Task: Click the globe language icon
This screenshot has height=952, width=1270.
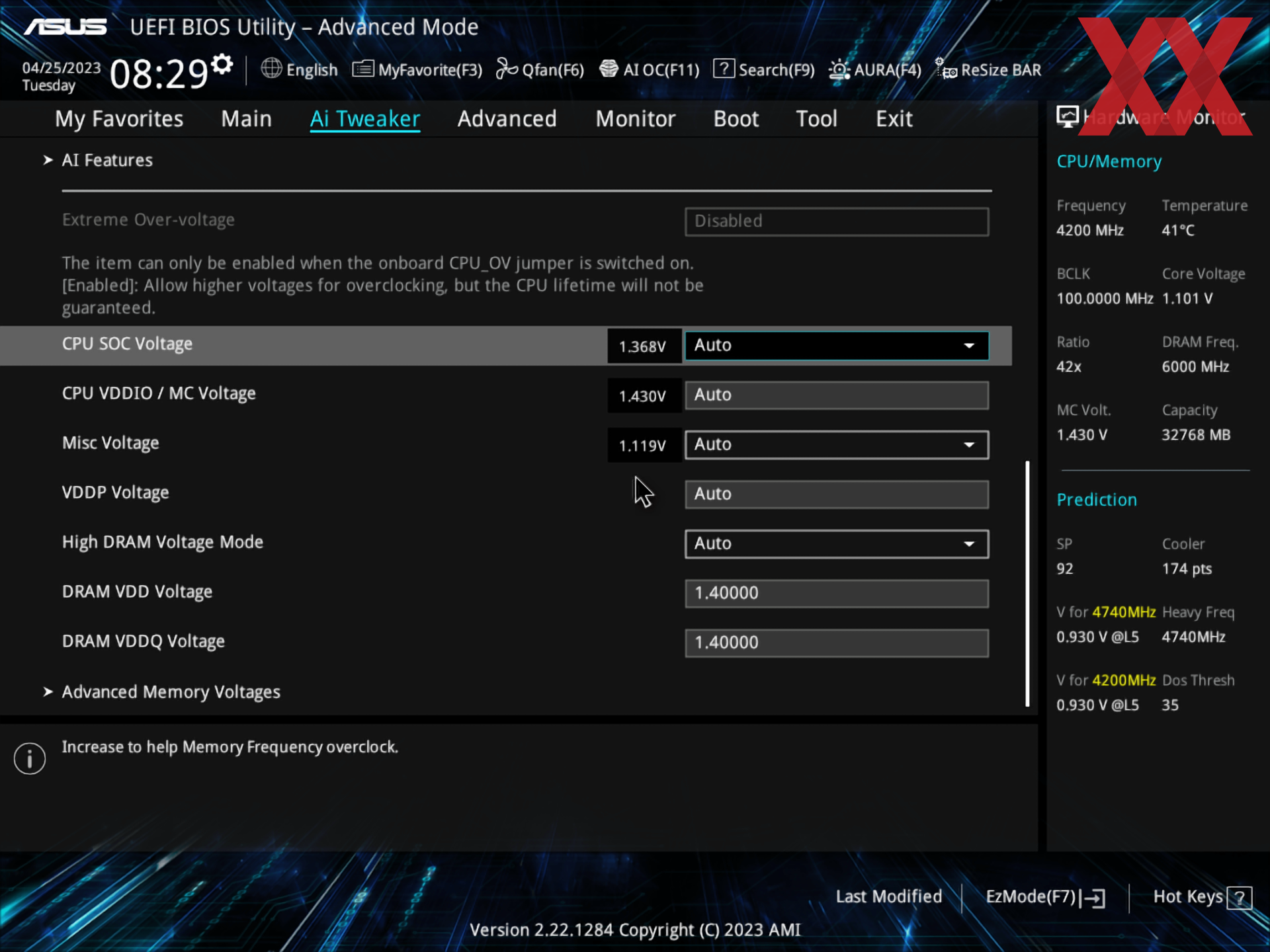Action: pyautogui.click(x=271, y=68)
